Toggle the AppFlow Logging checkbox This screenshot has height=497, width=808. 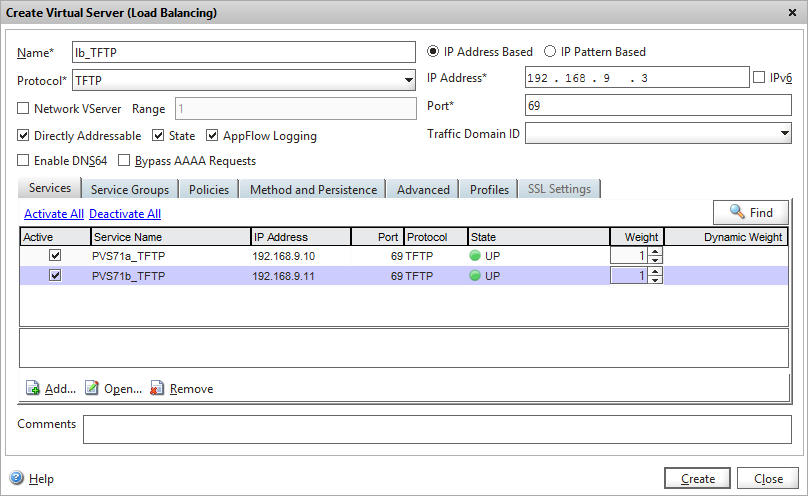point(213,135)
